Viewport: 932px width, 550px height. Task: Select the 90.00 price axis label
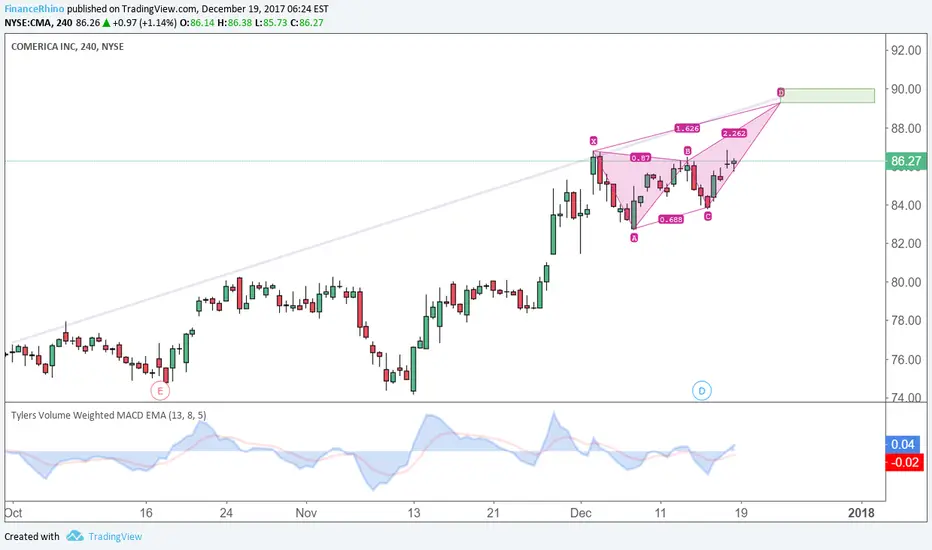(x=906, y=89)
